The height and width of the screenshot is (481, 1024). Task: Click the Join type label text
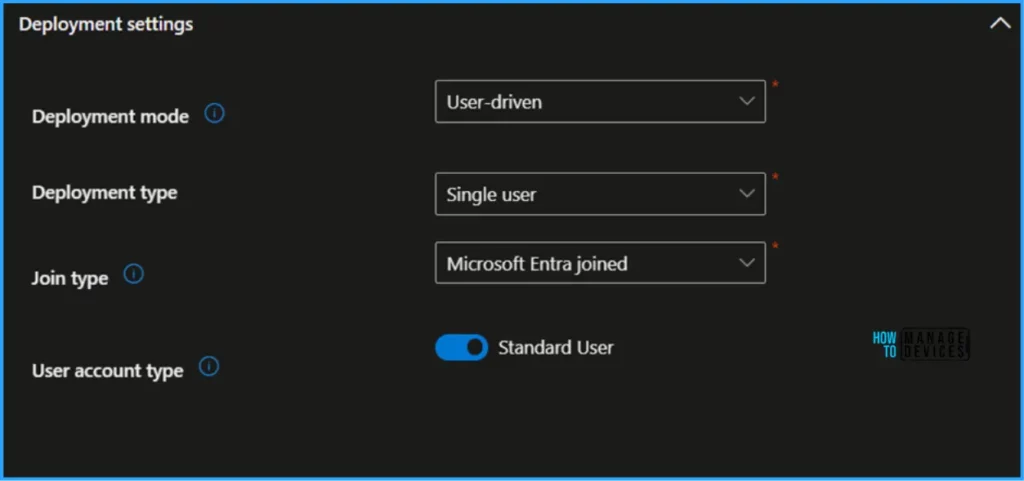[70, 279]
